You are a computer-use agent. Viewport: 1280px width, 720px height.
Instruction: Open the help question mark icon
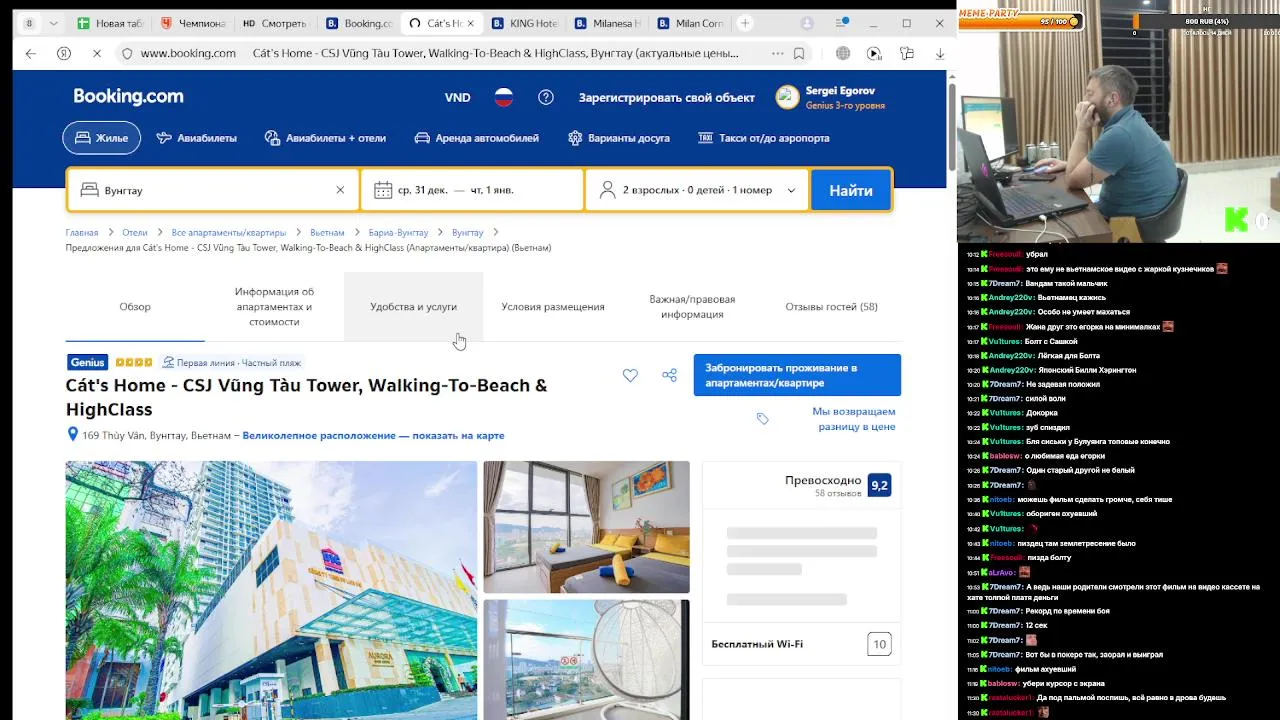pos(546,97)
